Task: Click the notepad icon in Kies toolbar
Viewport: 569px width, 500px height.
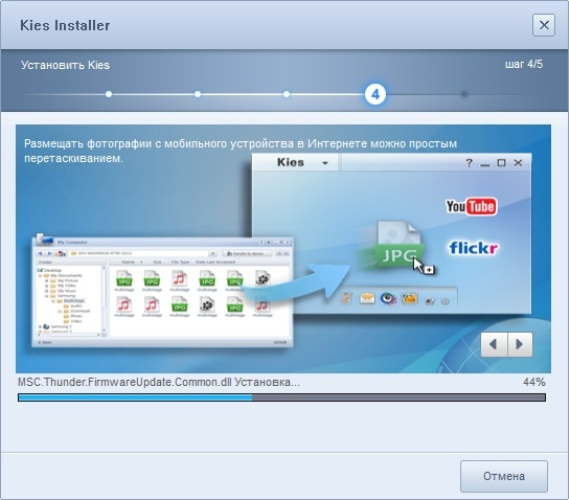Action: [x=346, y=299]
